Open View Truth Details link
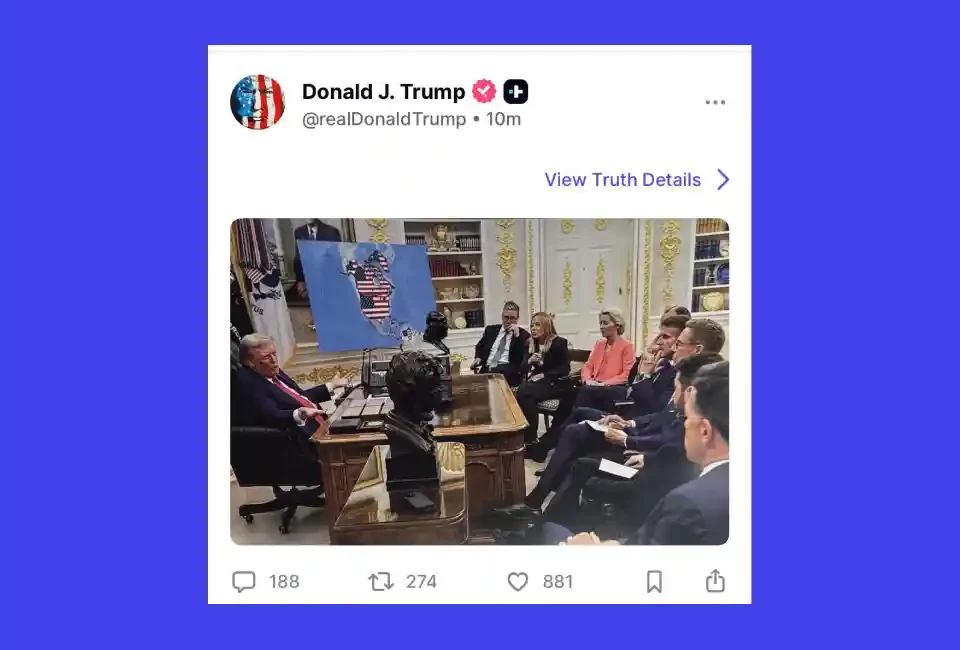 click(623, 179)
